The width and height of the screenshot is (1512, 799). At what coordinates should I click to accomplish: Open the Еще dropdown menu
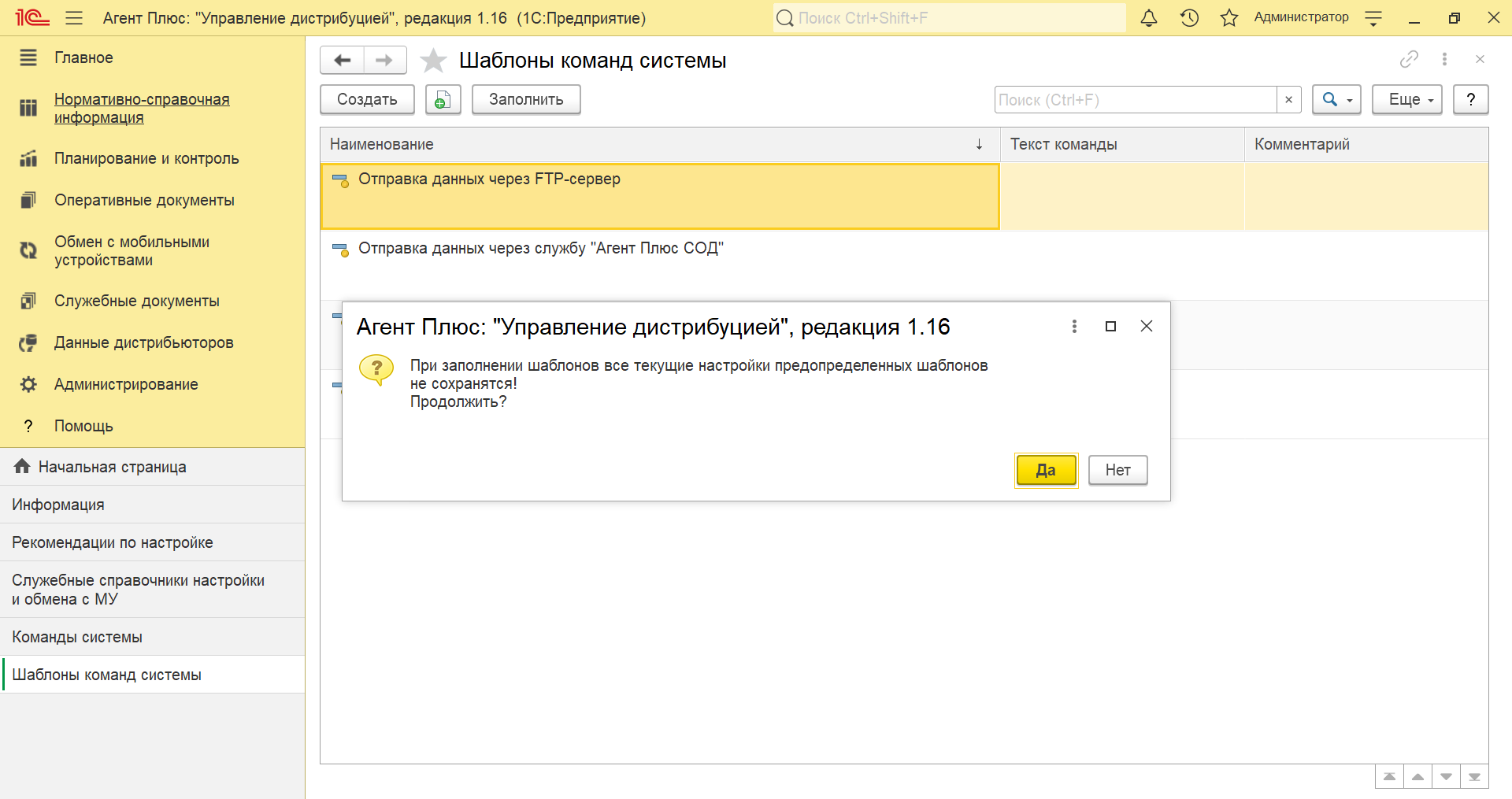pos(1406,99)
